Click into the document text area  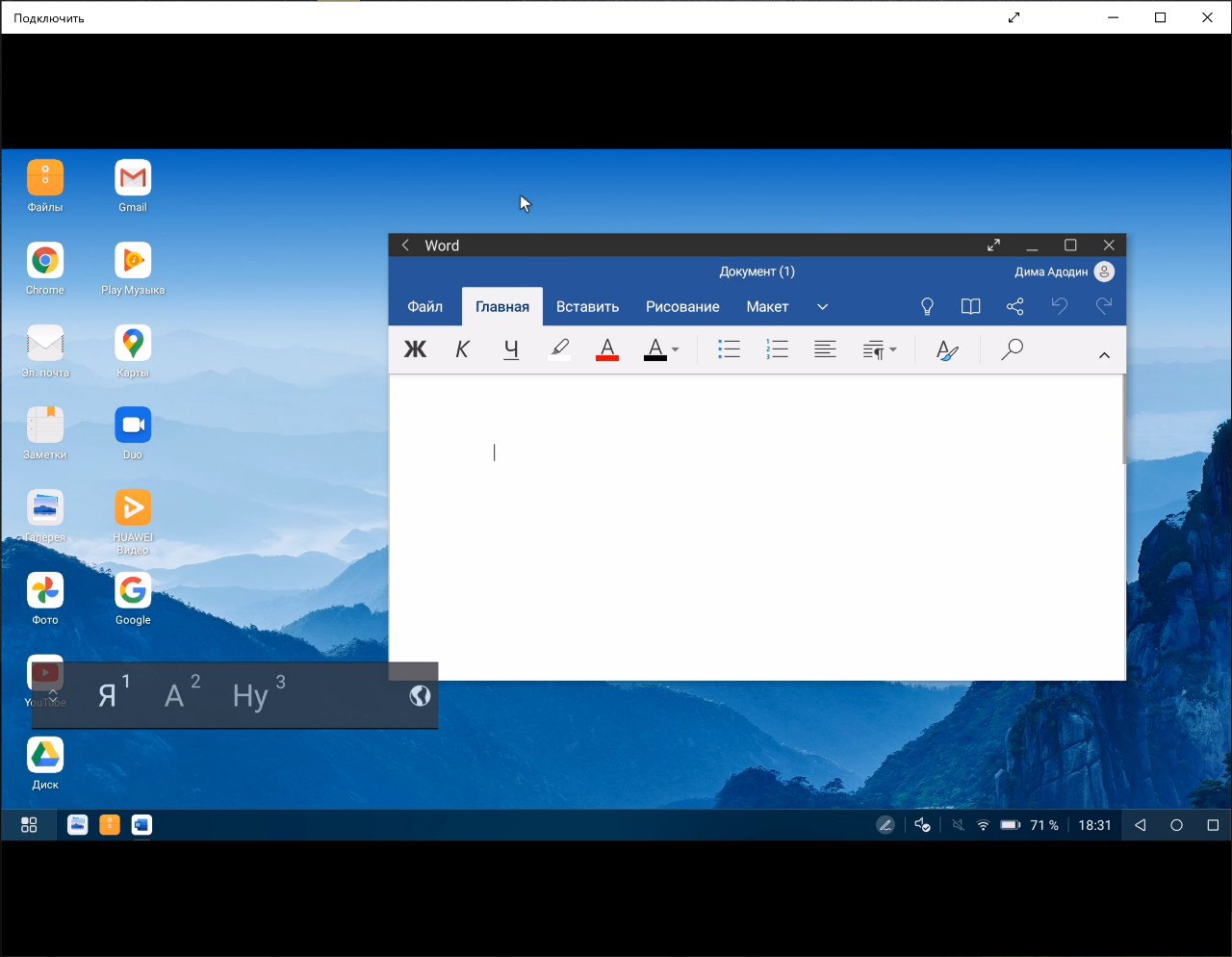click(755, 527)
